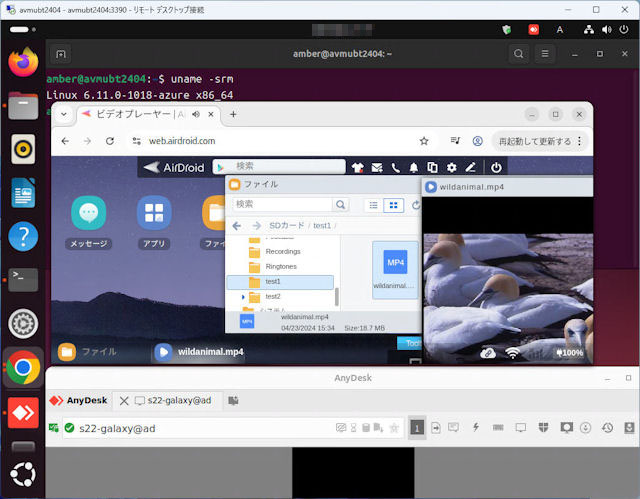Select the test2 folder in tree
This screenshot has width=640, height=499.
(273, 297)
